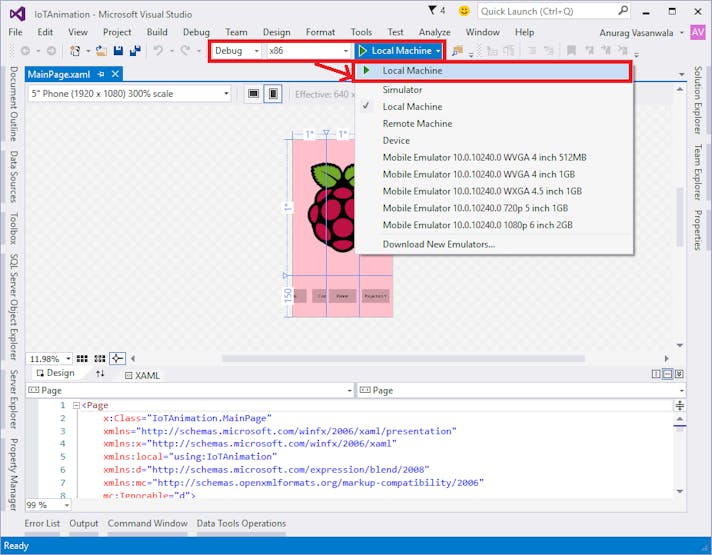
Task: Open the Toolbox side panel
Action: coord(14,228)
